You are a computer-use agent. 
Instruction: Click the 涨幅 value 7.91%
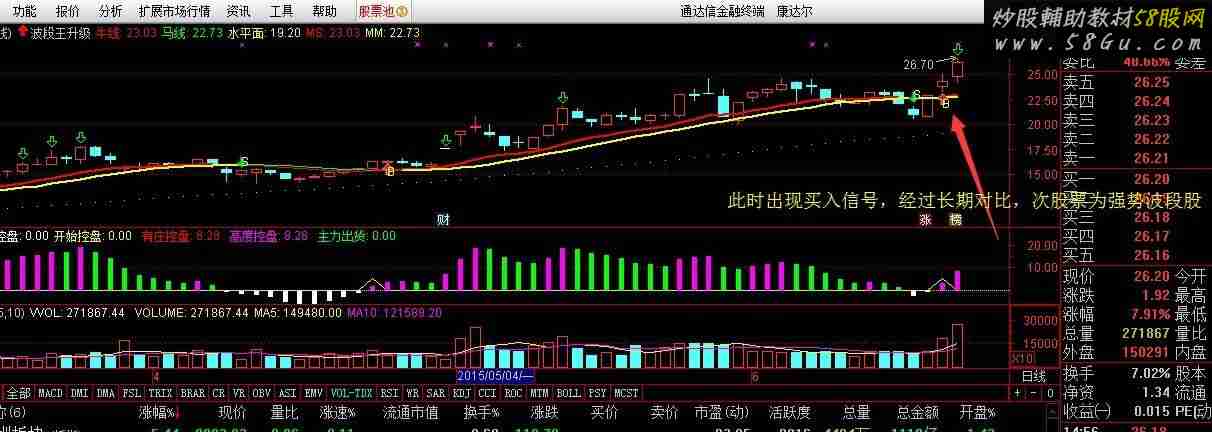(x=1150, y=314)
